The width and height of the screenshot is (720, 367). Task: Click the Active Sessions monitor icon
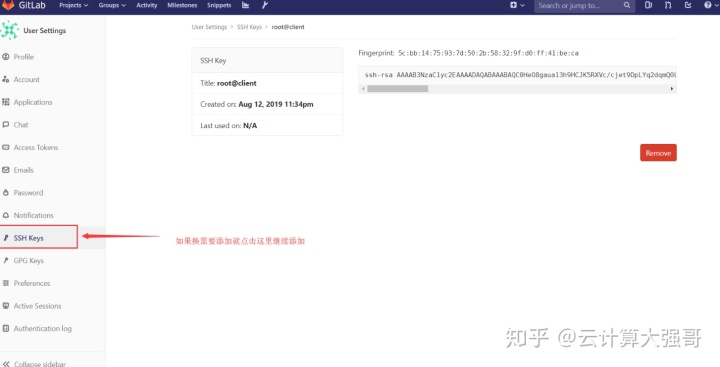6,306
